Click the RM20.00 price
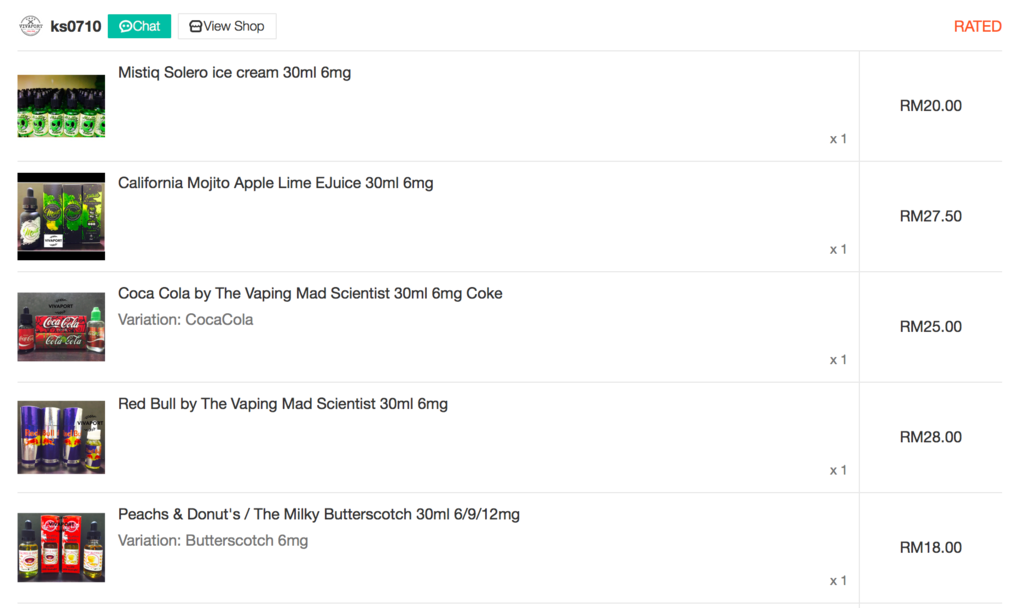The width and height of the screenshot is (1024, 608). click(930, 106)
